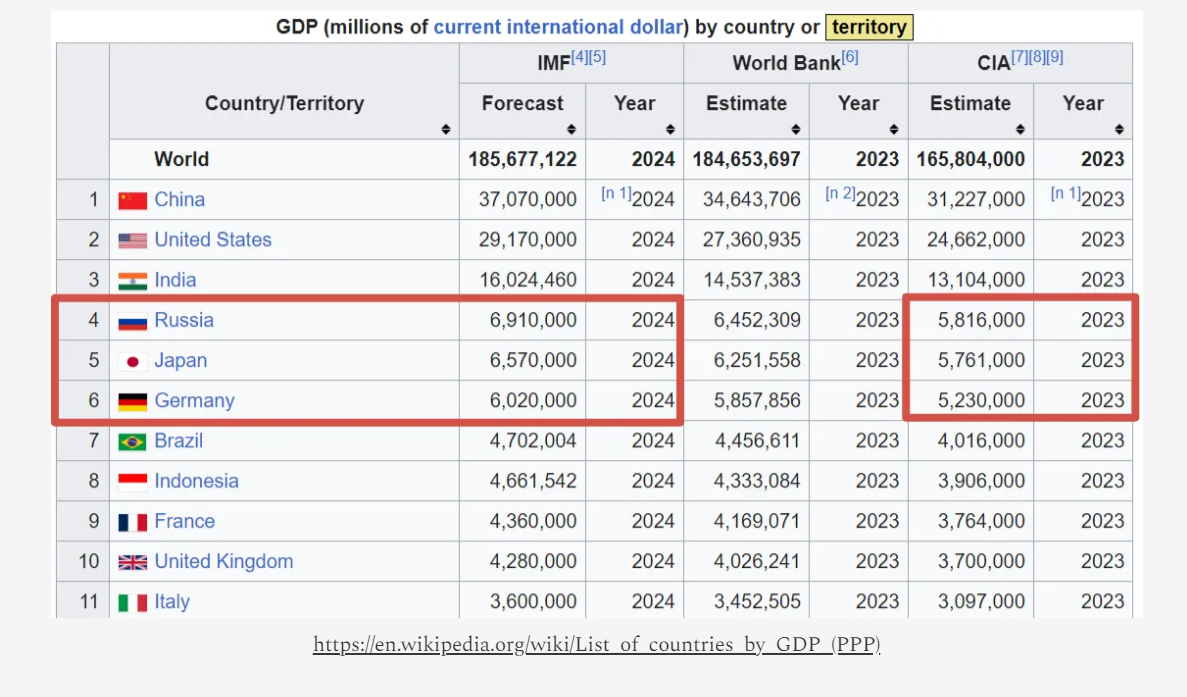This screenshot has width=1187, height=697.
Task: Click the highlighted word territory in title
Action: 869,27
